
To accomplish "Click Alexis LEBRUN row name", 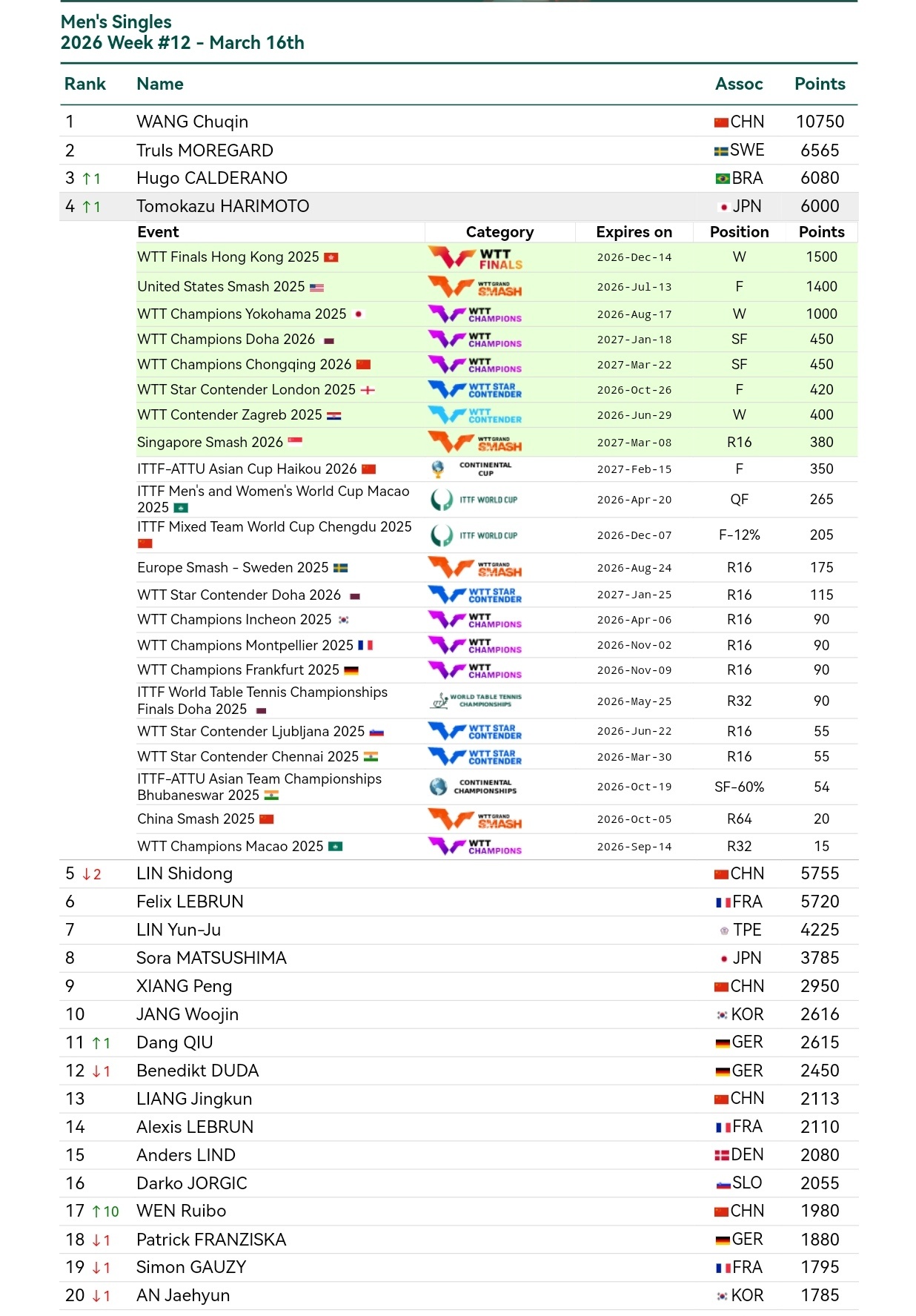I will [195, 1128].
